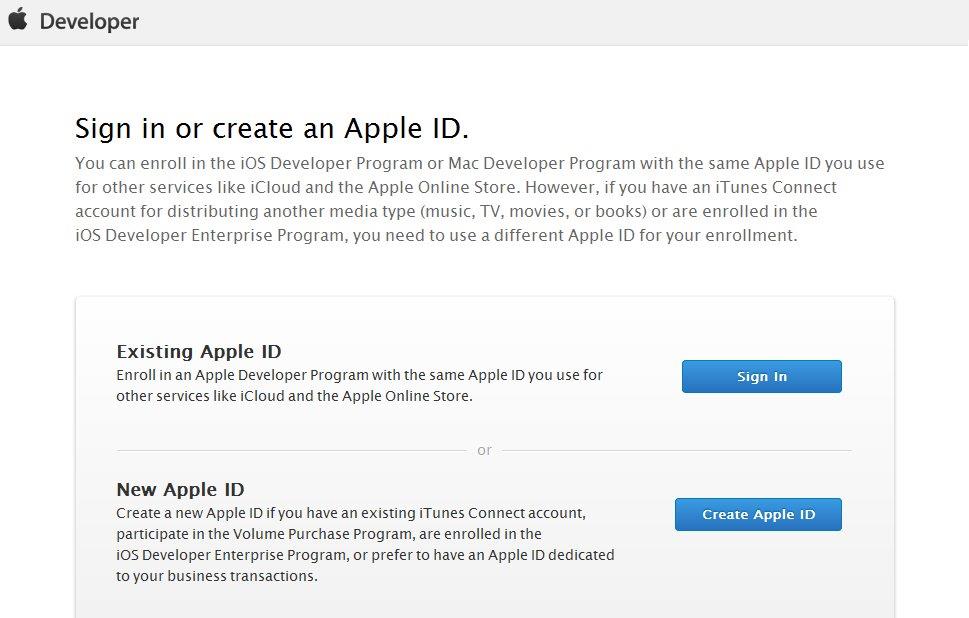The height and width of the screenshot is (618, 969).
Task: Select the 'Sign in or create an Apple ID.' heading
Action: (x=272, y=129)
